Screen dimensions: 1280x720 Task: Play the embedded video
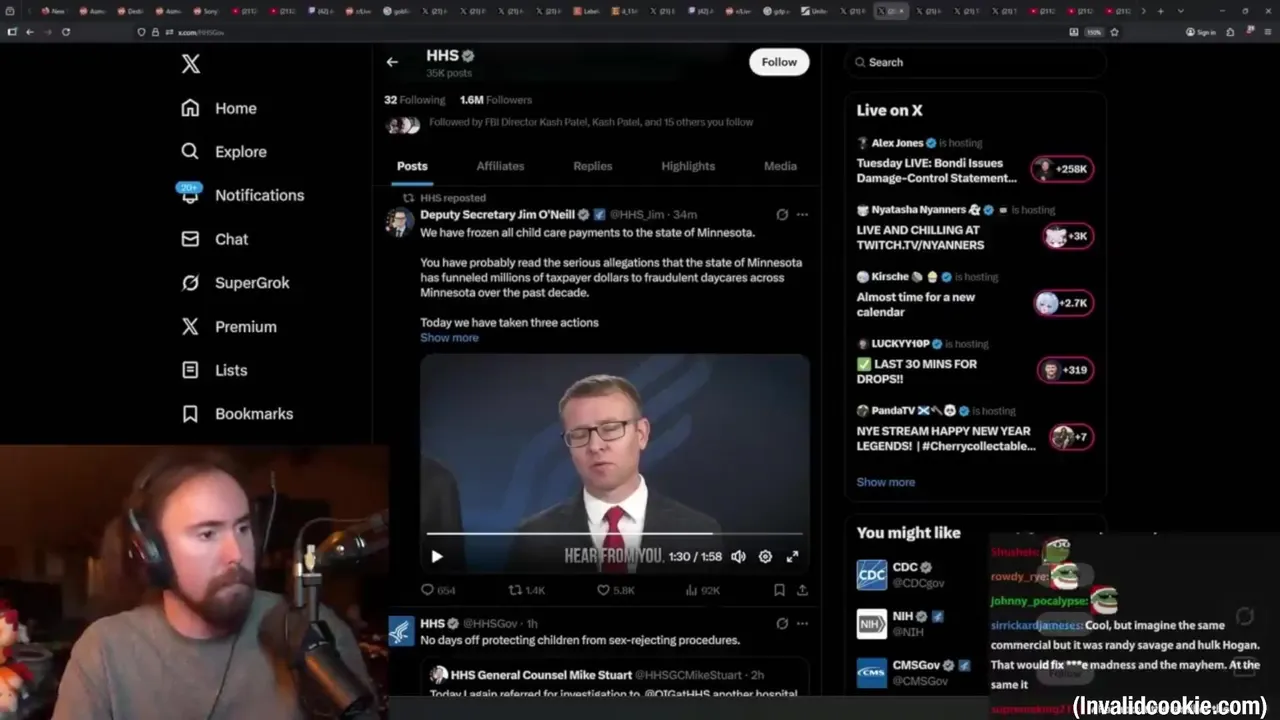[x=437, y=557]
